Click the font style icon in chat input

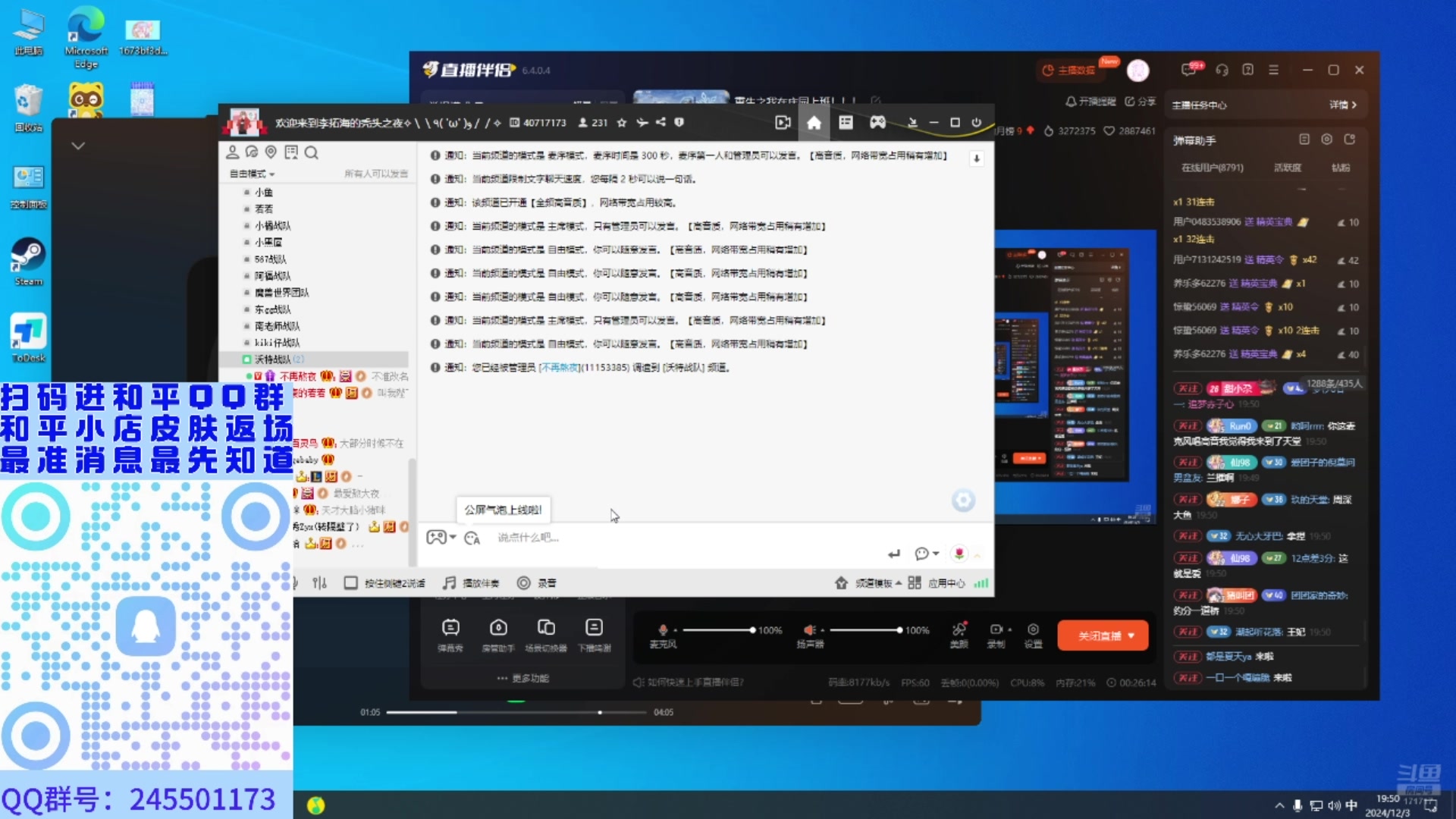point(472,538)
